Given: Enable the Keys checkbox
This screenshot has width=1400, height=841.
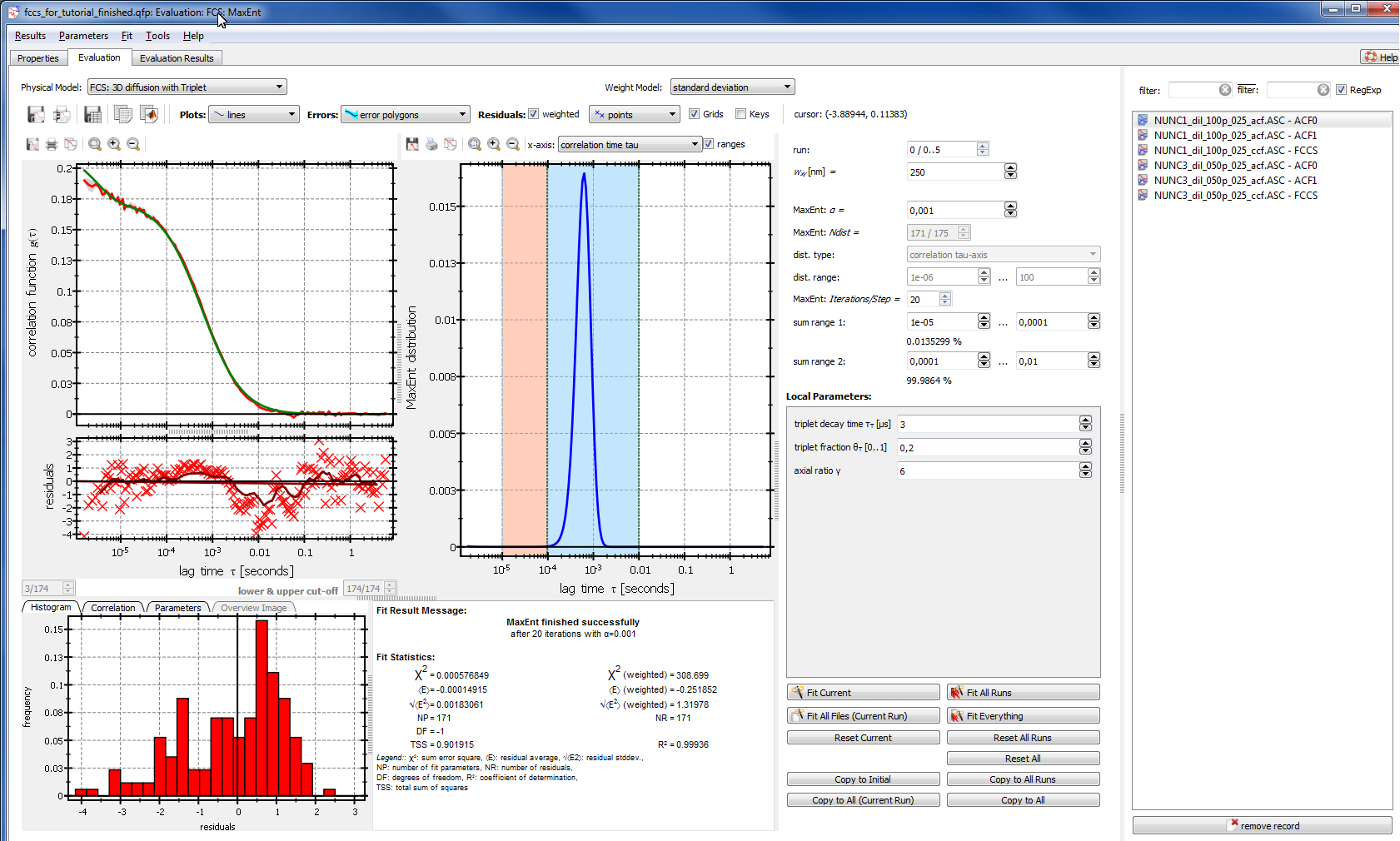Looking at the screenshot, I should tap(740, 114).
